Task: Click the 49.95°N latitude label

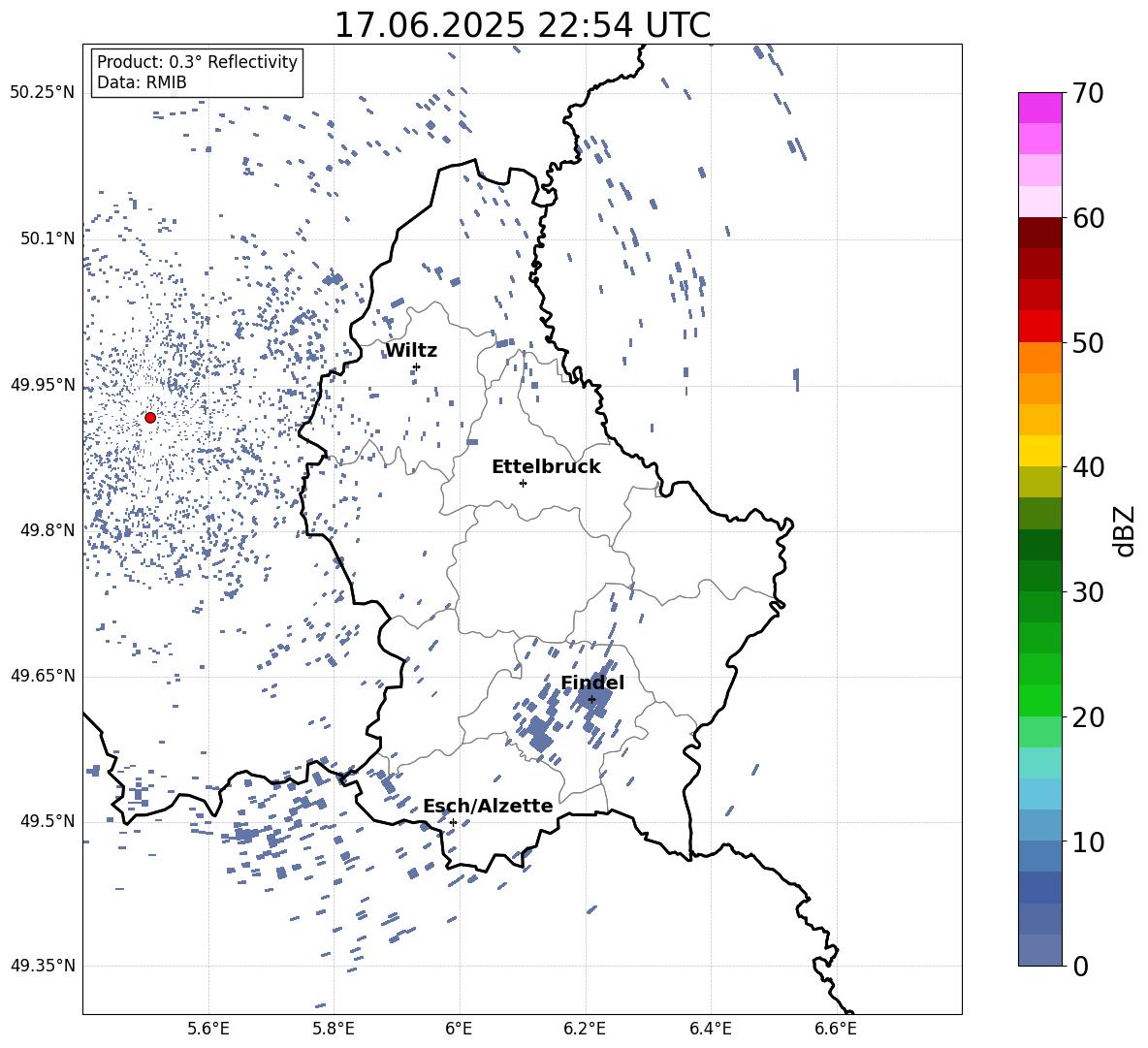Action: click(43, 385)
